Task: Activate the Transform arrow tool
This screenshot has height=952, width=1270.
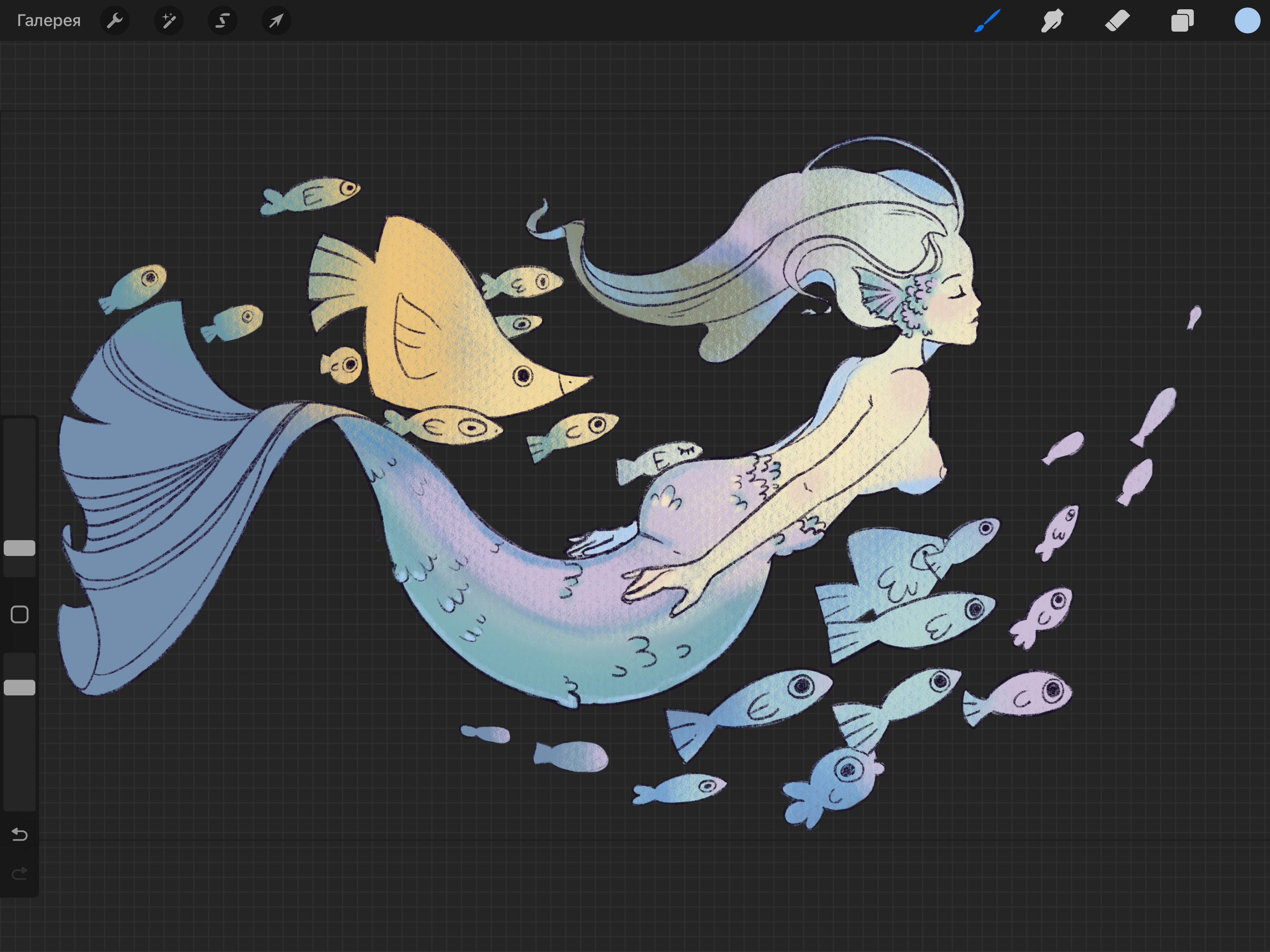Action: tap(276, 20)
